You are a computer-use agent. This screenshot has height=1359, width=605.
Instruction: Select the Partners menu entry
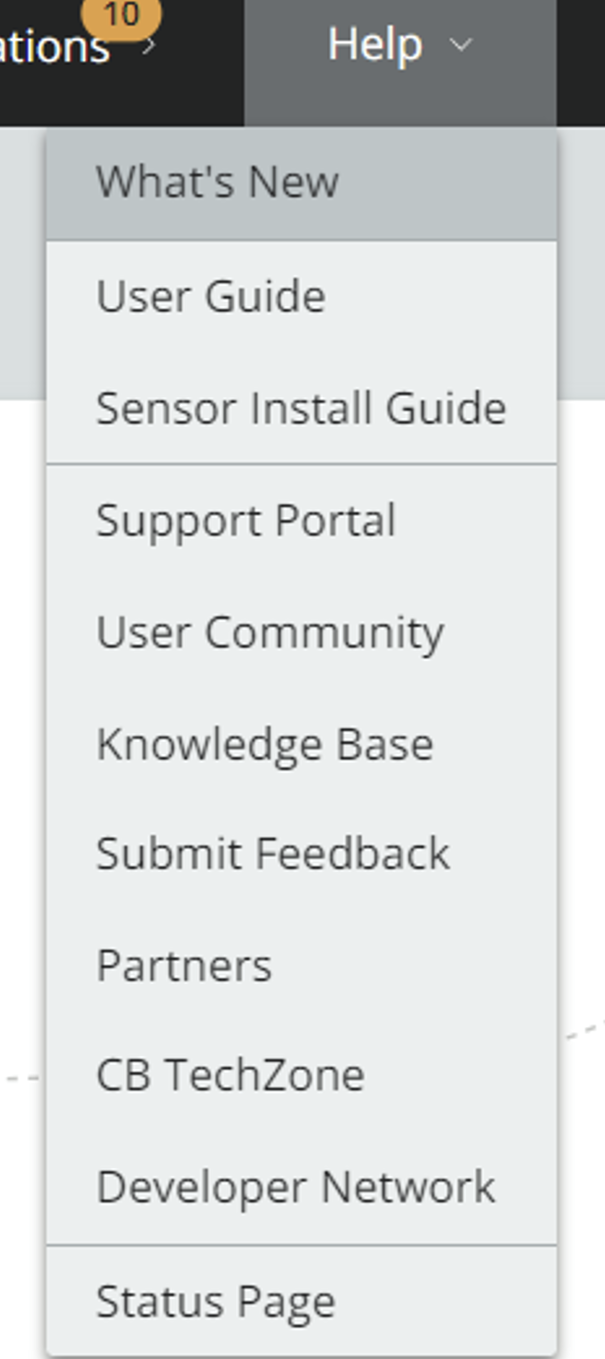pos(184,967)
